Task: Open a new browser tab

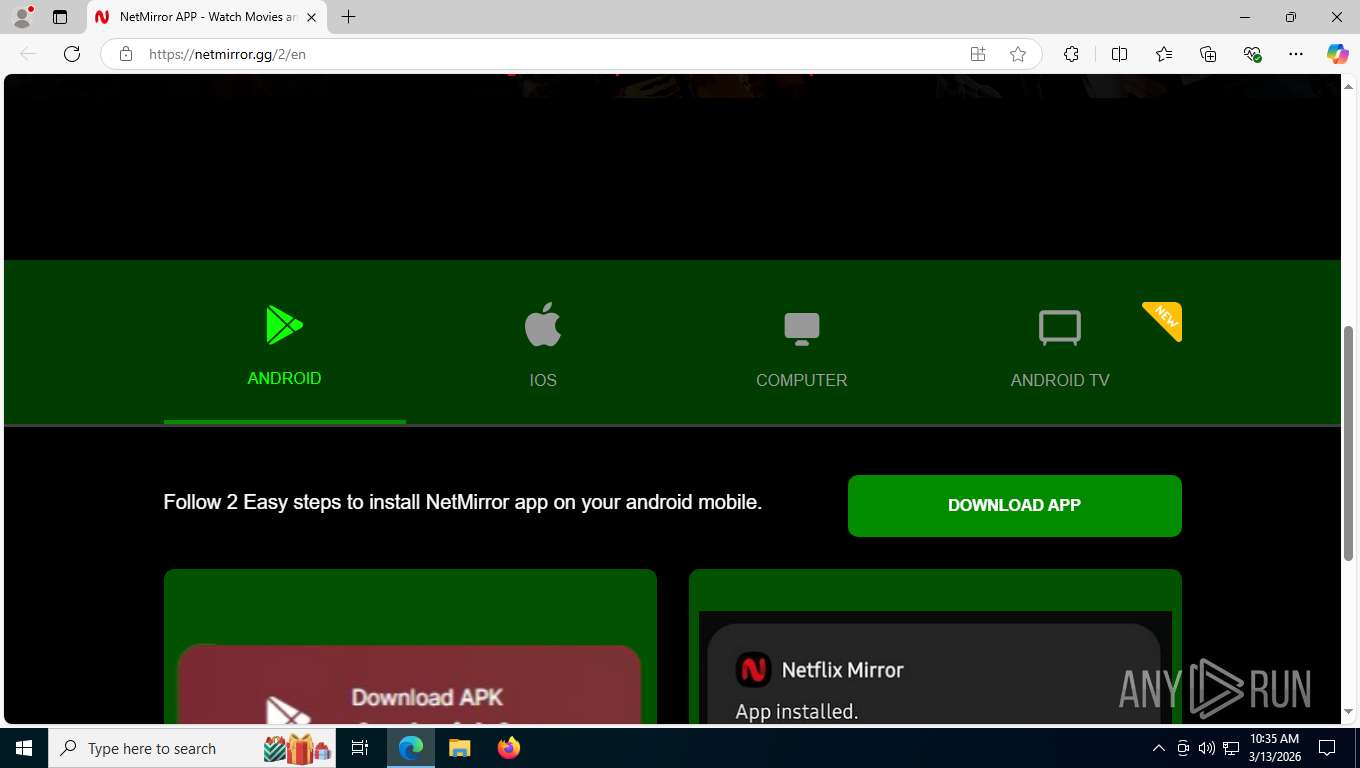Action: pos(348,17)
